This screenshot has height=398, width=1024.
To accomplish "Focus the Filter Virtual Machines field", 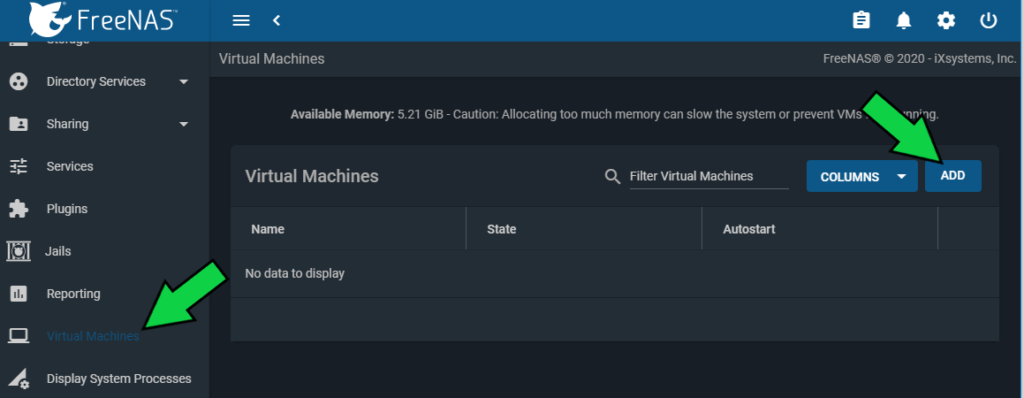I will click(x=709, y=176).
